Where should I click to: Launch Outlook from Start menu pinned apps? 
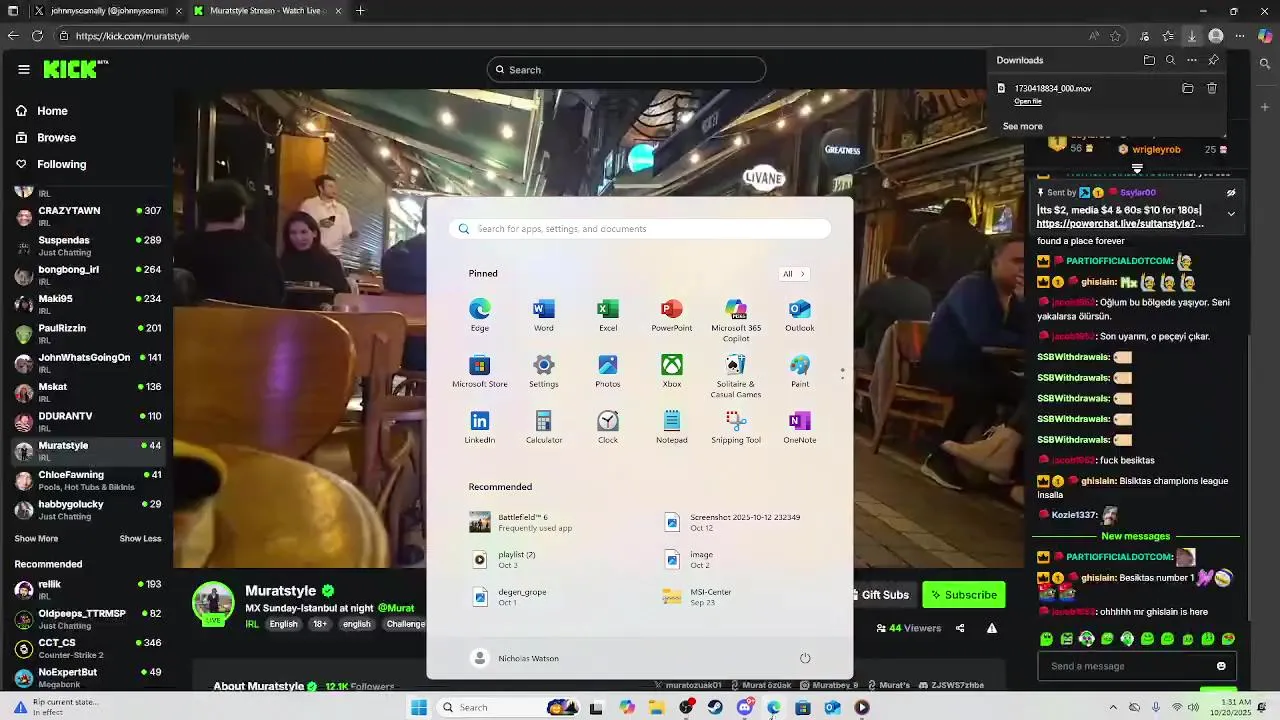click(x=800, y=315)
